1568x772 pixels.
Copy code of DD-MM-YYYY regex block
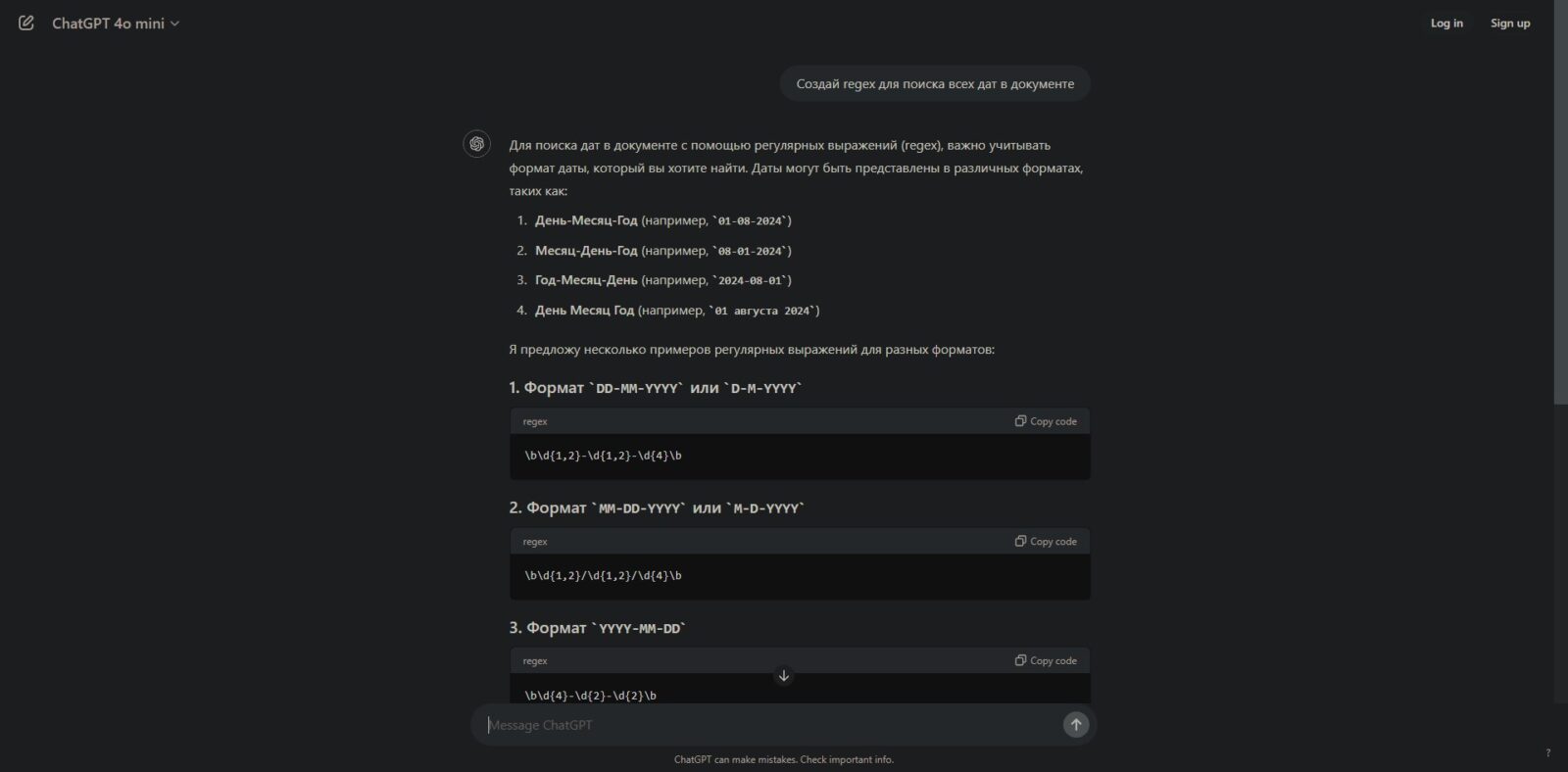[1046, 421]
